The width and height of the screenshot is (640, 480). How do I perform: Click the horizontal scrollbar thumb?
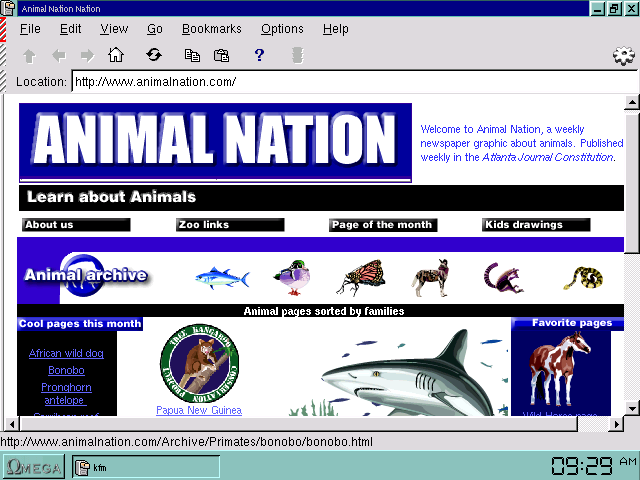pos(299,424)
